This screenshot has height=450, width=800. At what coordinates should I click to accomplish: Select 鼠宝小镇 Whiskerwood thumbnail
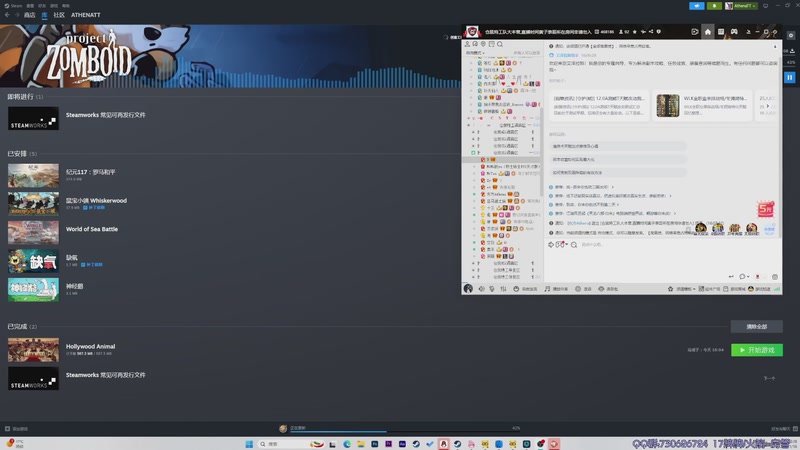(33, 204)
